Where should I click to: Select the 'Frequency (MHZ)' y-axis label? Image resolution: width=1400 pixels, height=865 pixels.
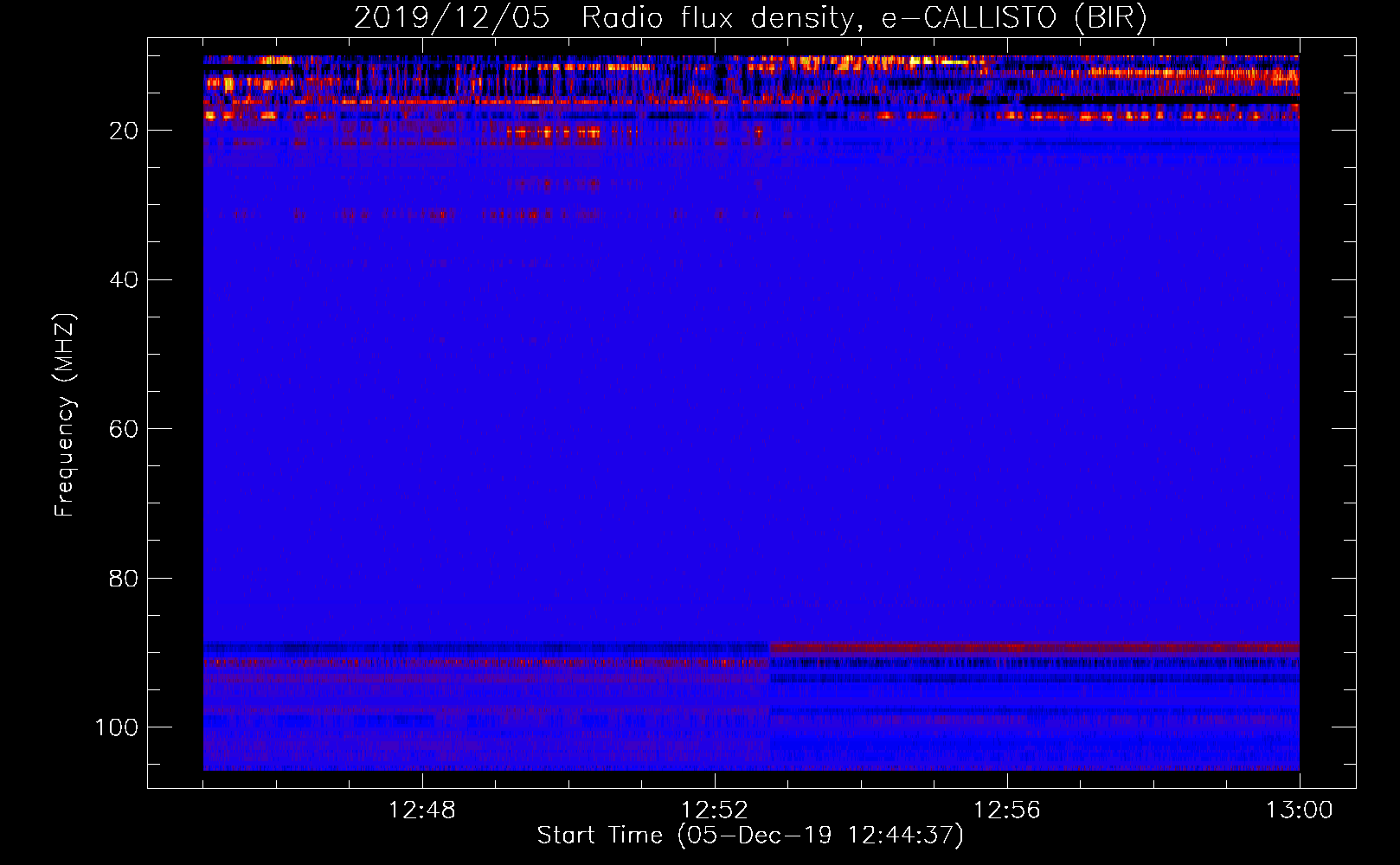coord(65,415)
